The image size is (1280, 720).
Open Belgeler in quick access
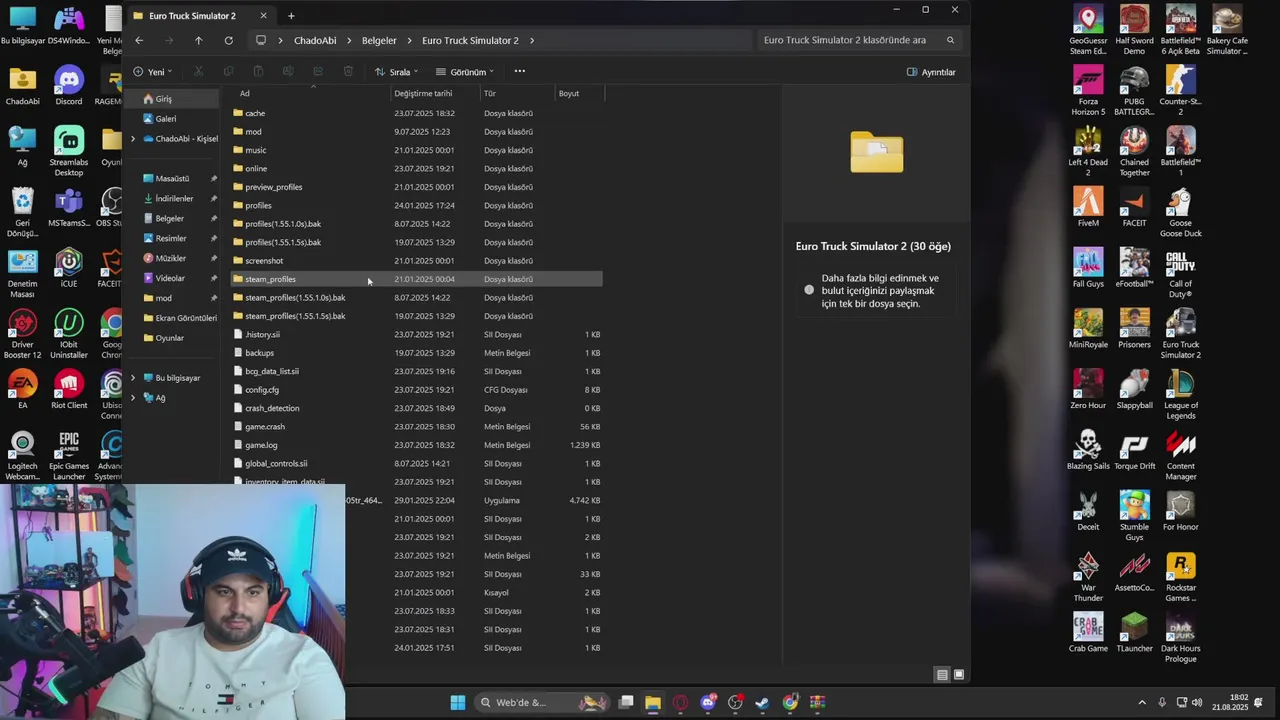(x=169, y=218)
